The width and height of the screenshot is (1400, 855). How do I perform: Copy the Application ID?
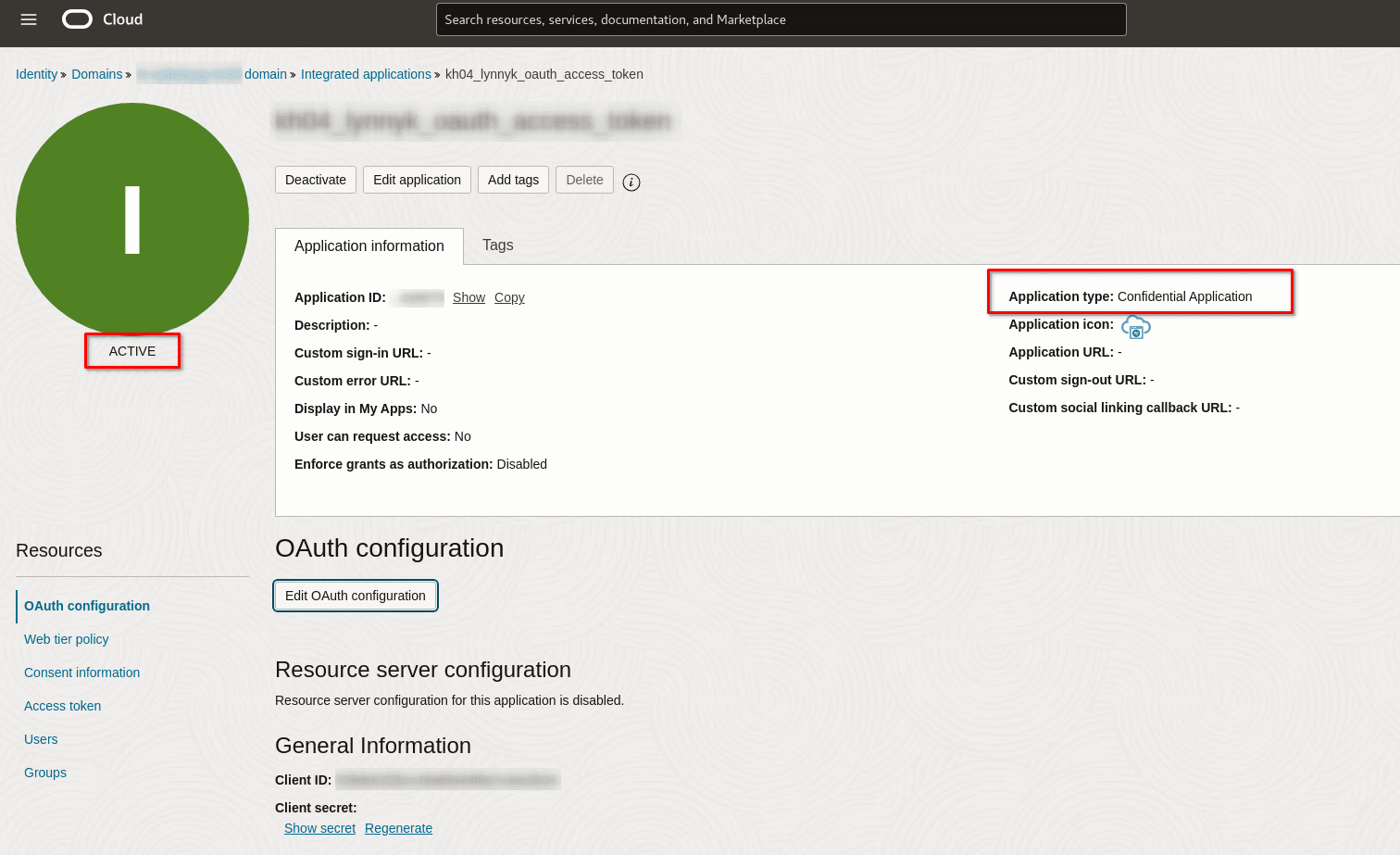508,296
